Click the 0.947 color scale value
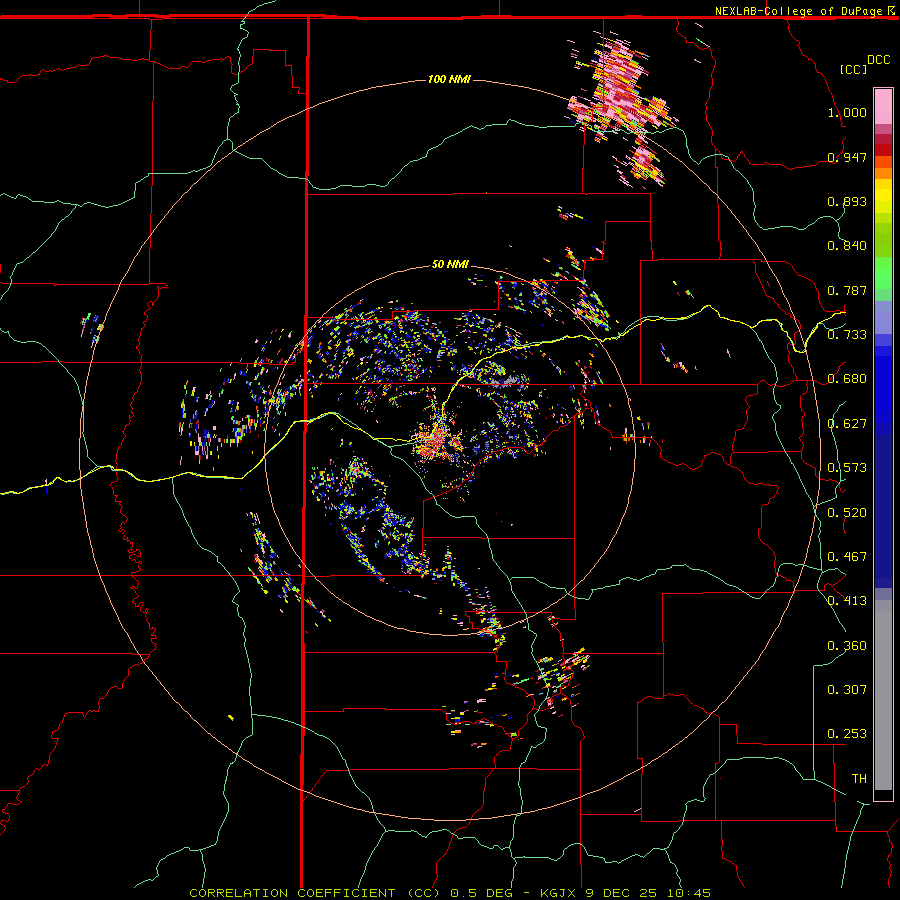Screen dimensions: 900x900 [x=847, y=157]
